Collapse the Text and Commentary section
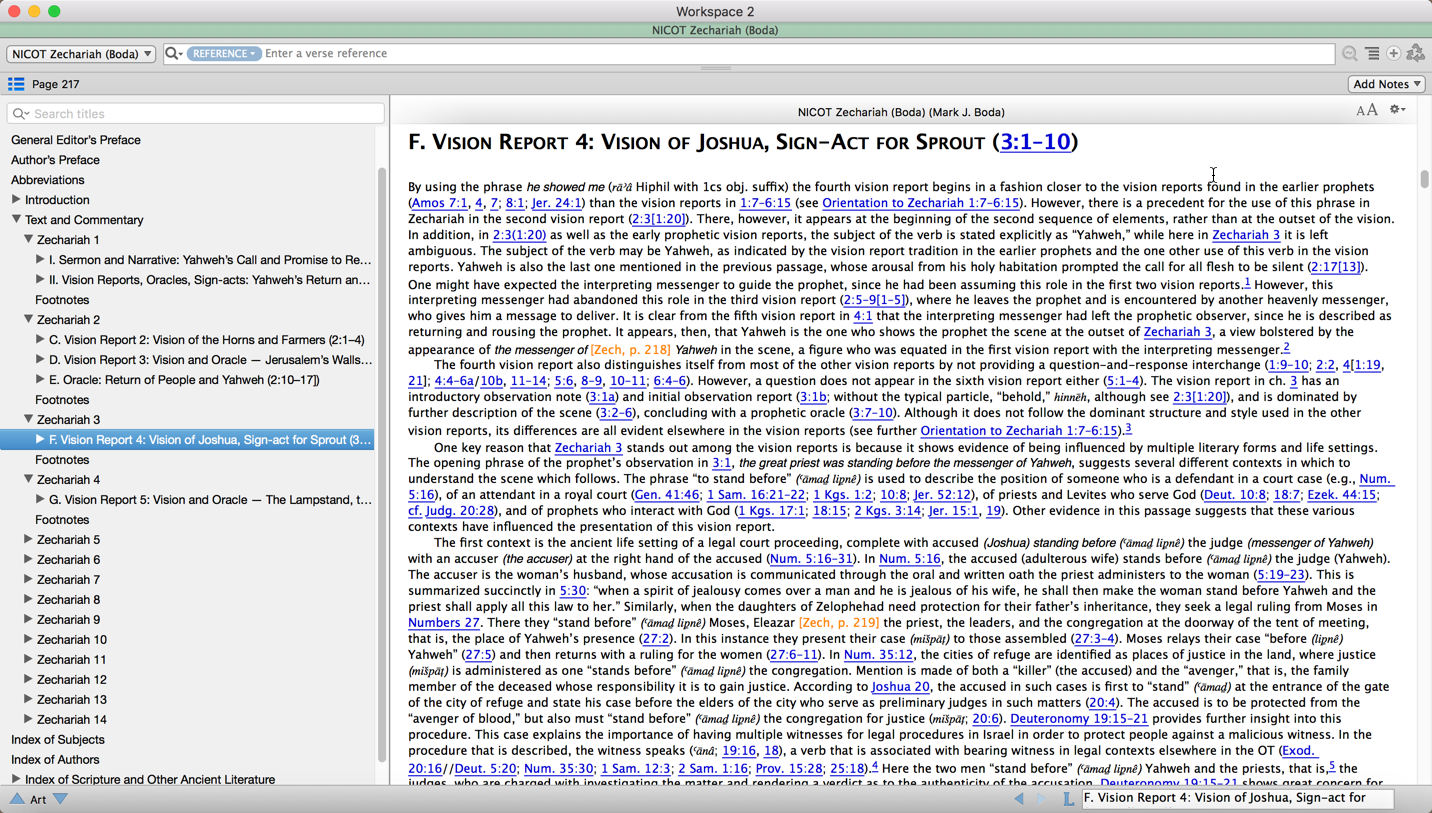The width and height of the screenshot is (1432, 813). coord(16,220)
